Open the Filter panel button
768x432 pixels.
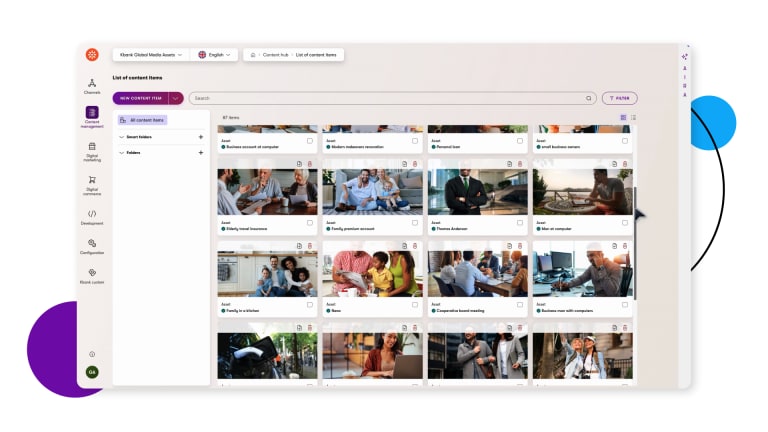pos(619,98)
